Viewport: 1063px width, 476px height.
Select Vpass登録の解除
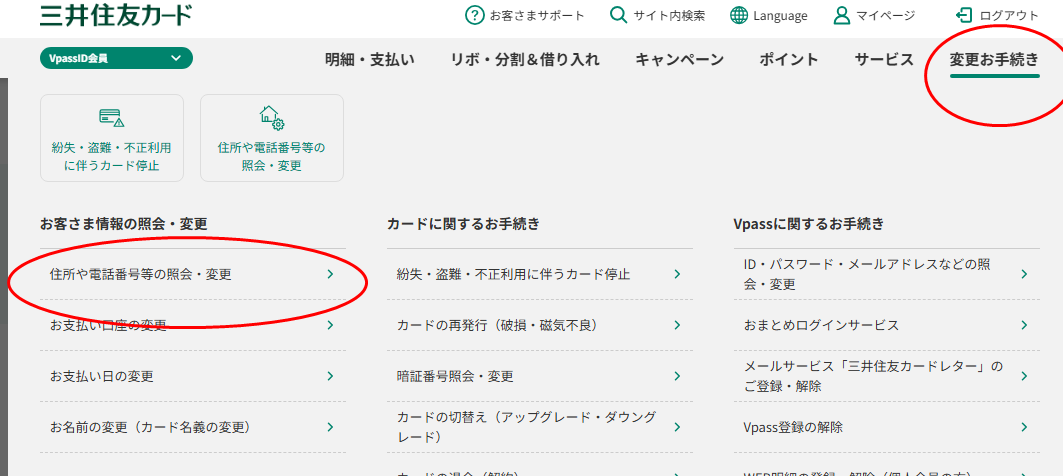[x=887, y=427]
